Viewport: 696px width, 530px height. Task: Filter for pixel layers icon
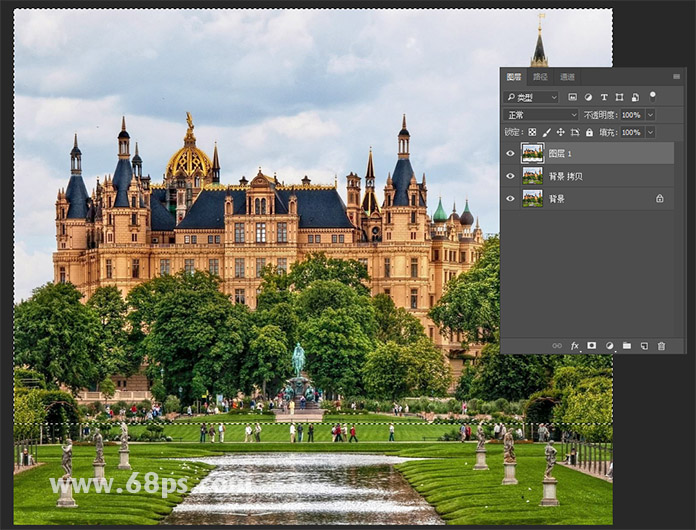coord(573,97)
